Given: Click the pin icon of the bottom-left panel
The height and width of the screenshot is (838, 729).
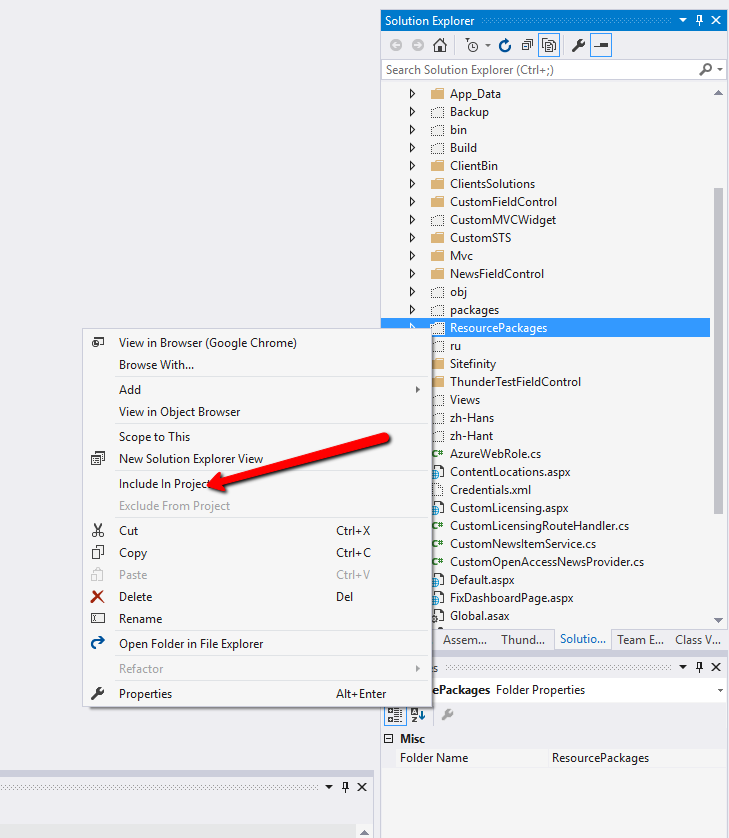Looking at the screenshot, I should pyautogui.click(x=345, y=787).
